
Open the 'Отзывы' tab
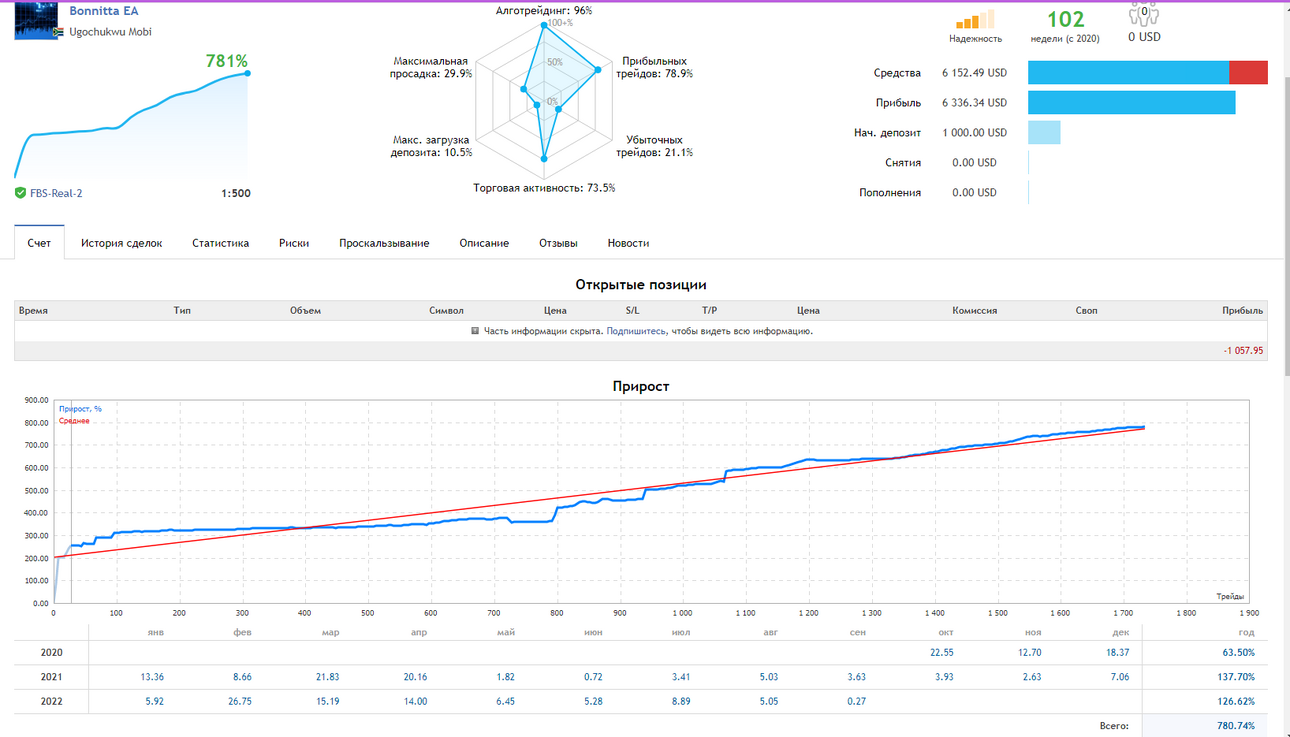point(558,243)
